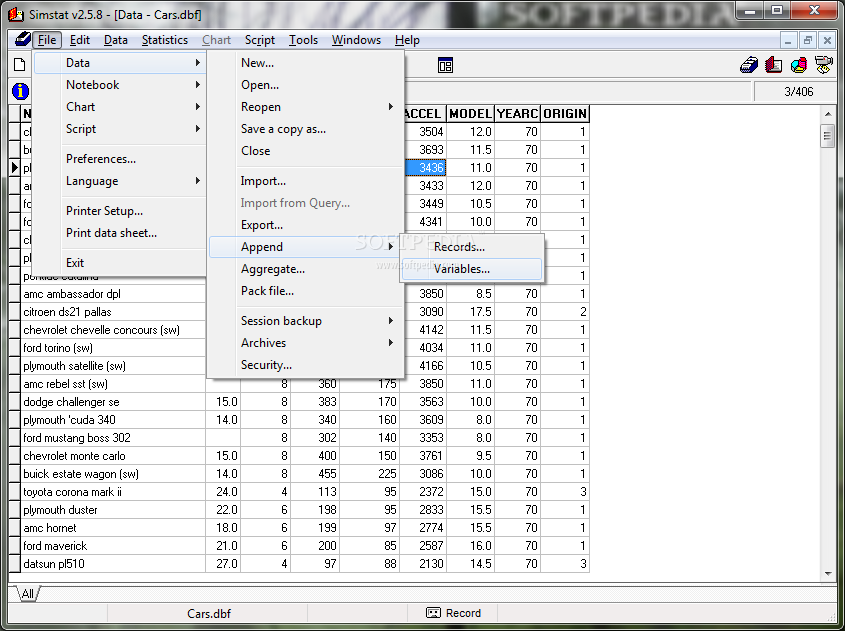
Task: Open the Help menu
Action: (x=407, y=40)
